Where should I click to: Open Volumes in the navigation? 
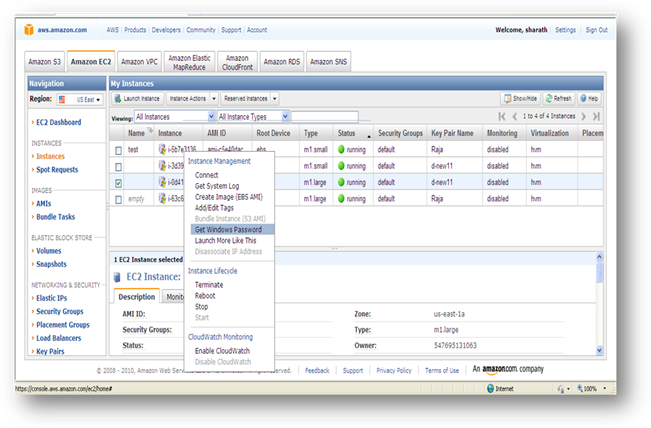coord(49,251)
